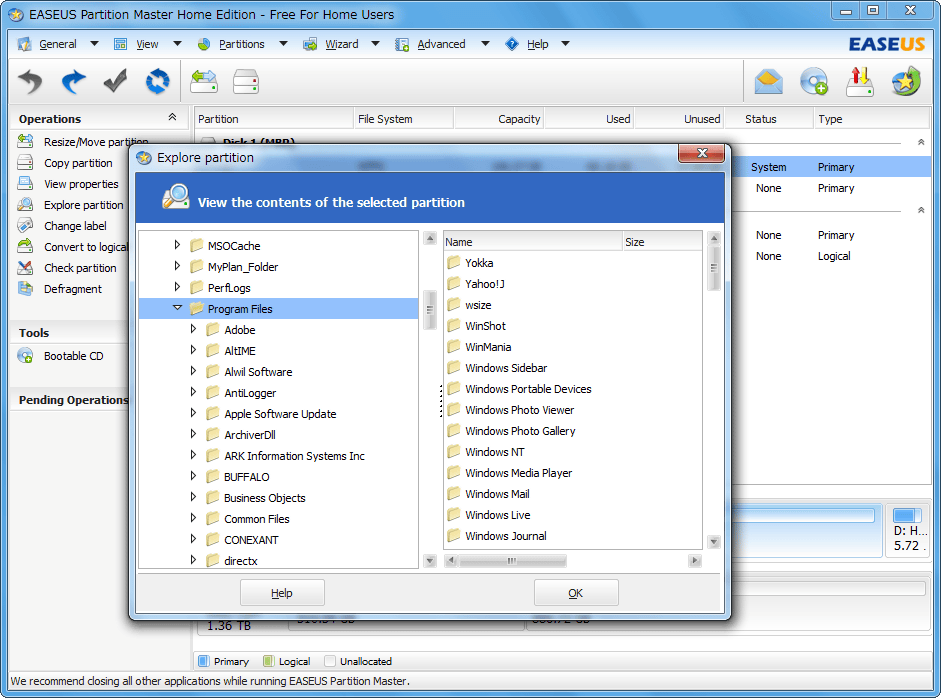Expand the Common Files folder node

pos(193,518)
